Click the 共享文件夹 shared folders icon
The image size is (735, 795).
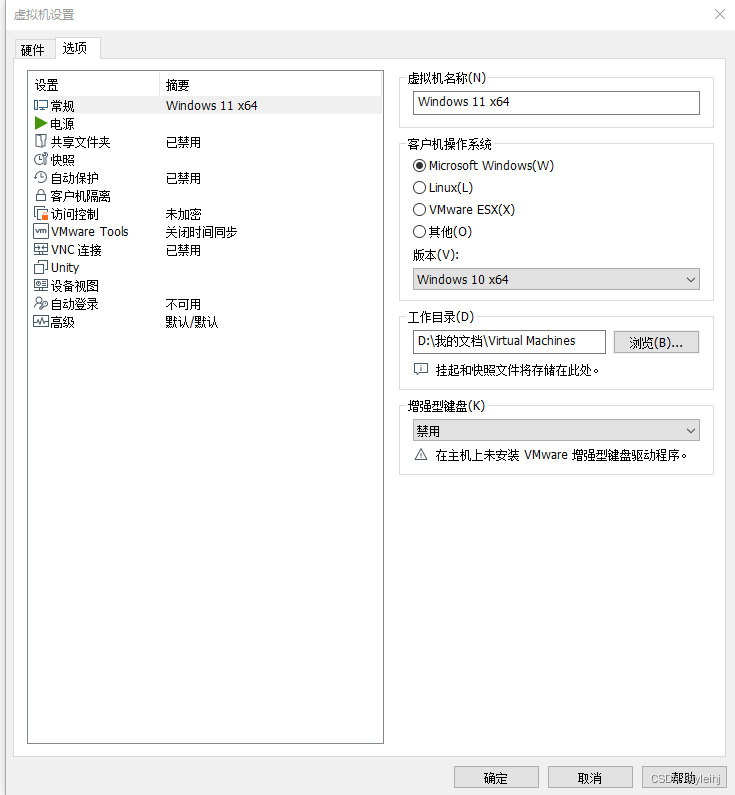click(x=41, y=141)
